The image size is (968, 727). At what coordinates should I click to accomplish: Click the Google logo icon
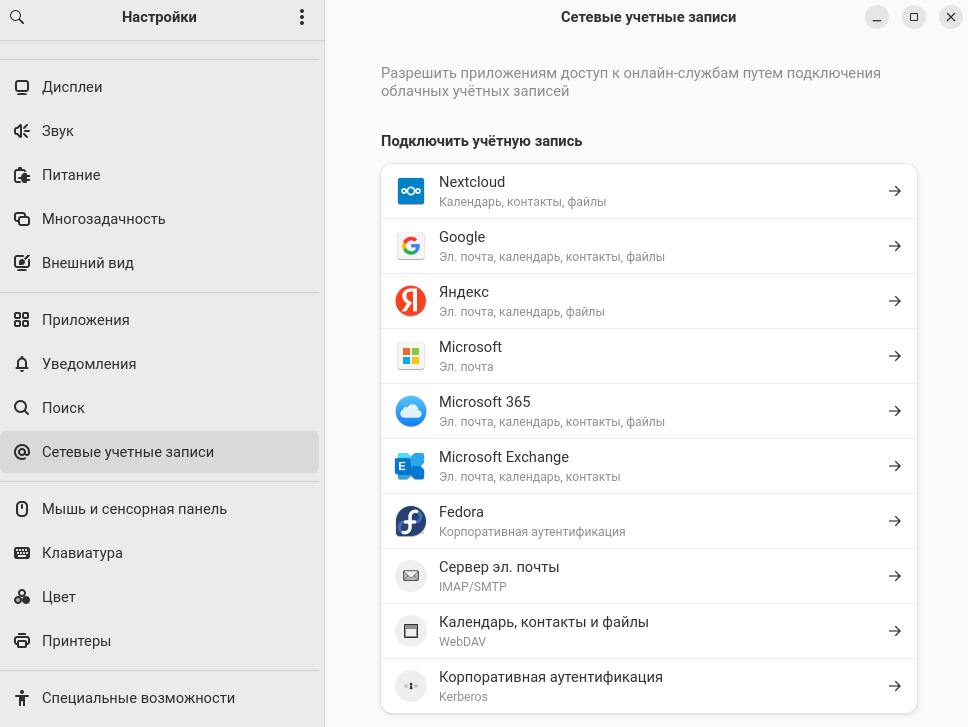coord(411,246)
